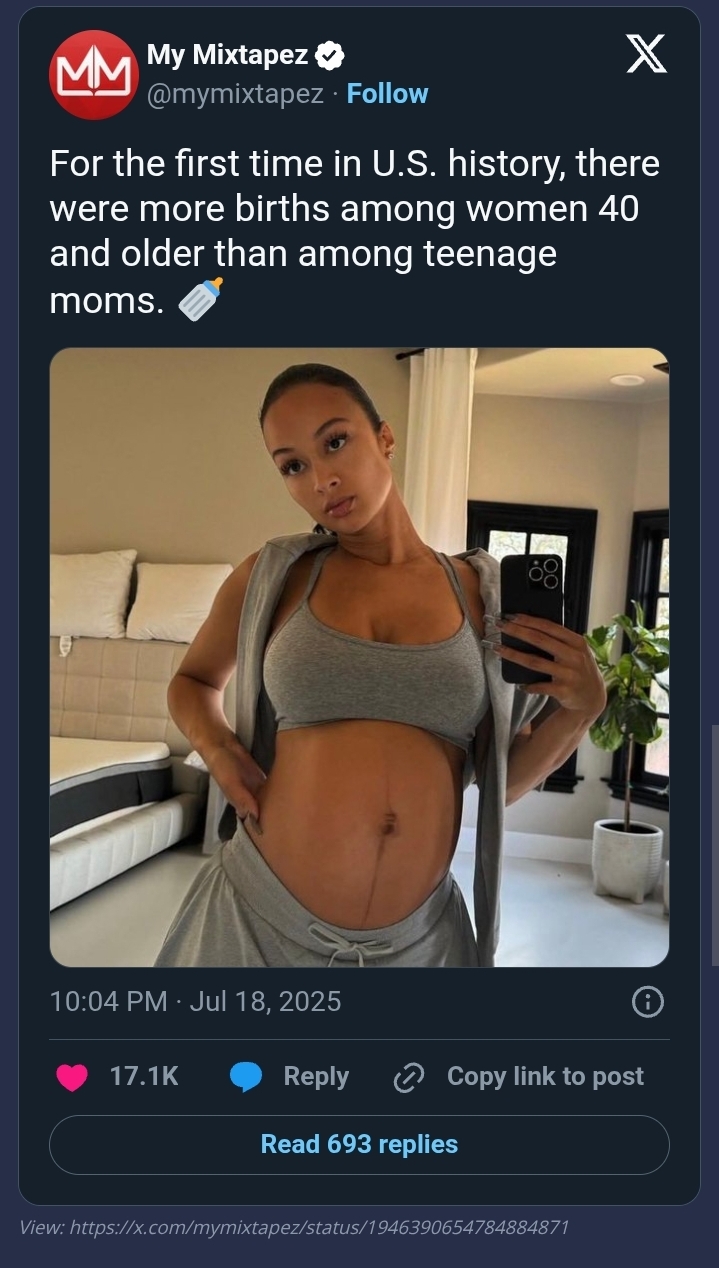The image size is (719, 1268).
Task: Click the X logo icon
Action: tap(646, 54)
